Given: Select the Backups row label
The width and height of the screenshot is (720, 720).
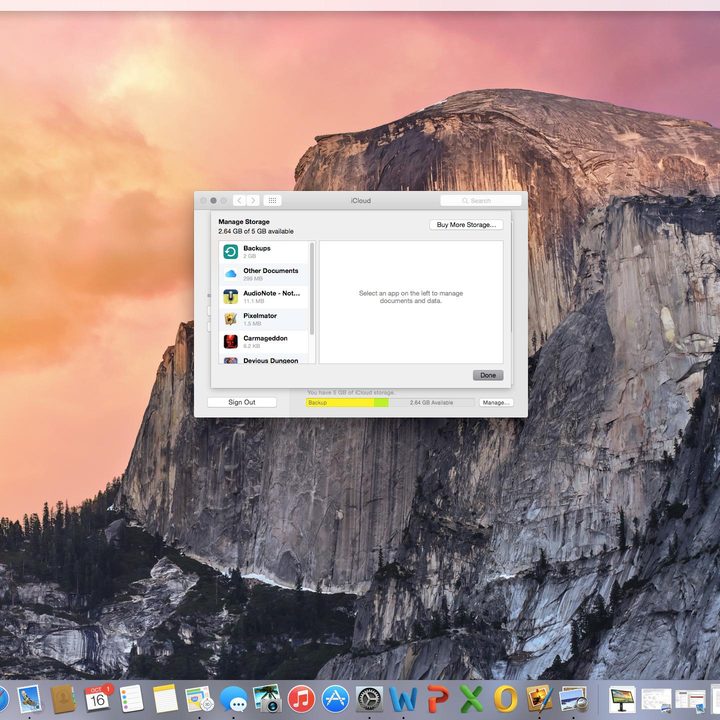Looking at the screenshot, I should point(257,248).
